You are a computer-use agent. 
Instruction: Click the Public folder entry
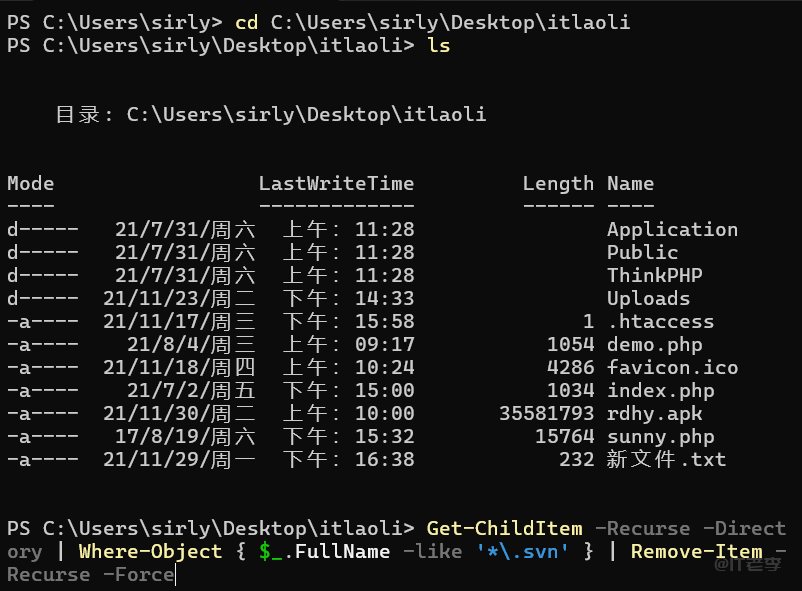click(642, 253)
